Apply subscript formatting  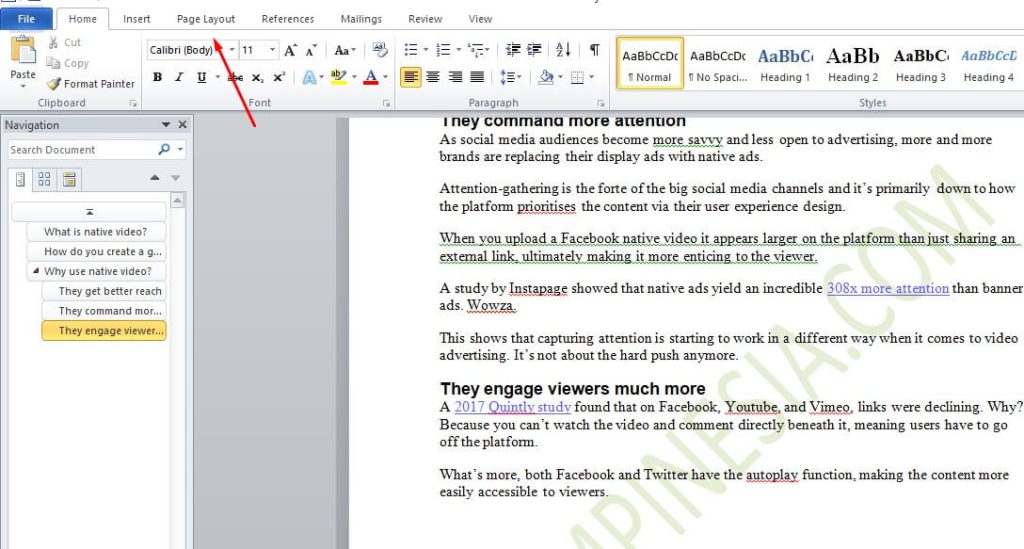point(258,78)
